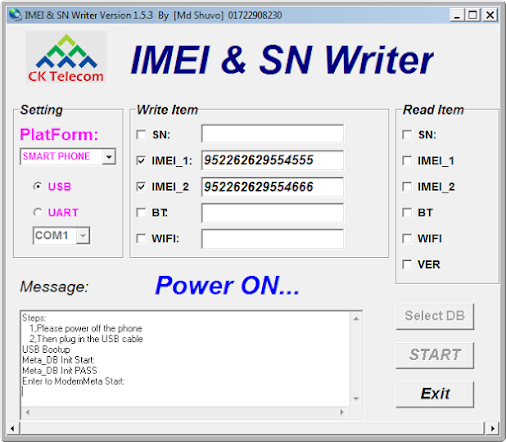
Task: Click the log box scroll up arrow
Action: coord(356,319)
